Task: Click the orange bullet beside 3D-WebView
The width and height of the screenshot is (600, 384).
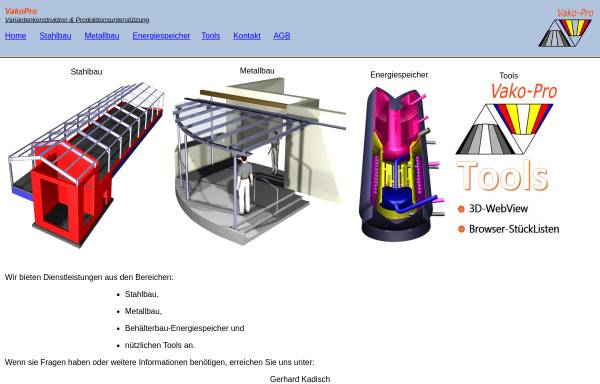Action: point(461,209)
